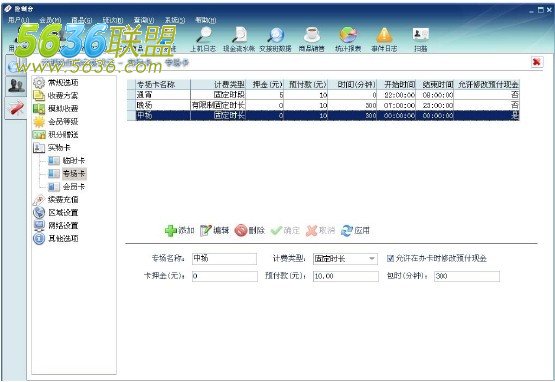Select the 专场卡 tree item
The height and width of the screenshot is (382, 555).
74,173
